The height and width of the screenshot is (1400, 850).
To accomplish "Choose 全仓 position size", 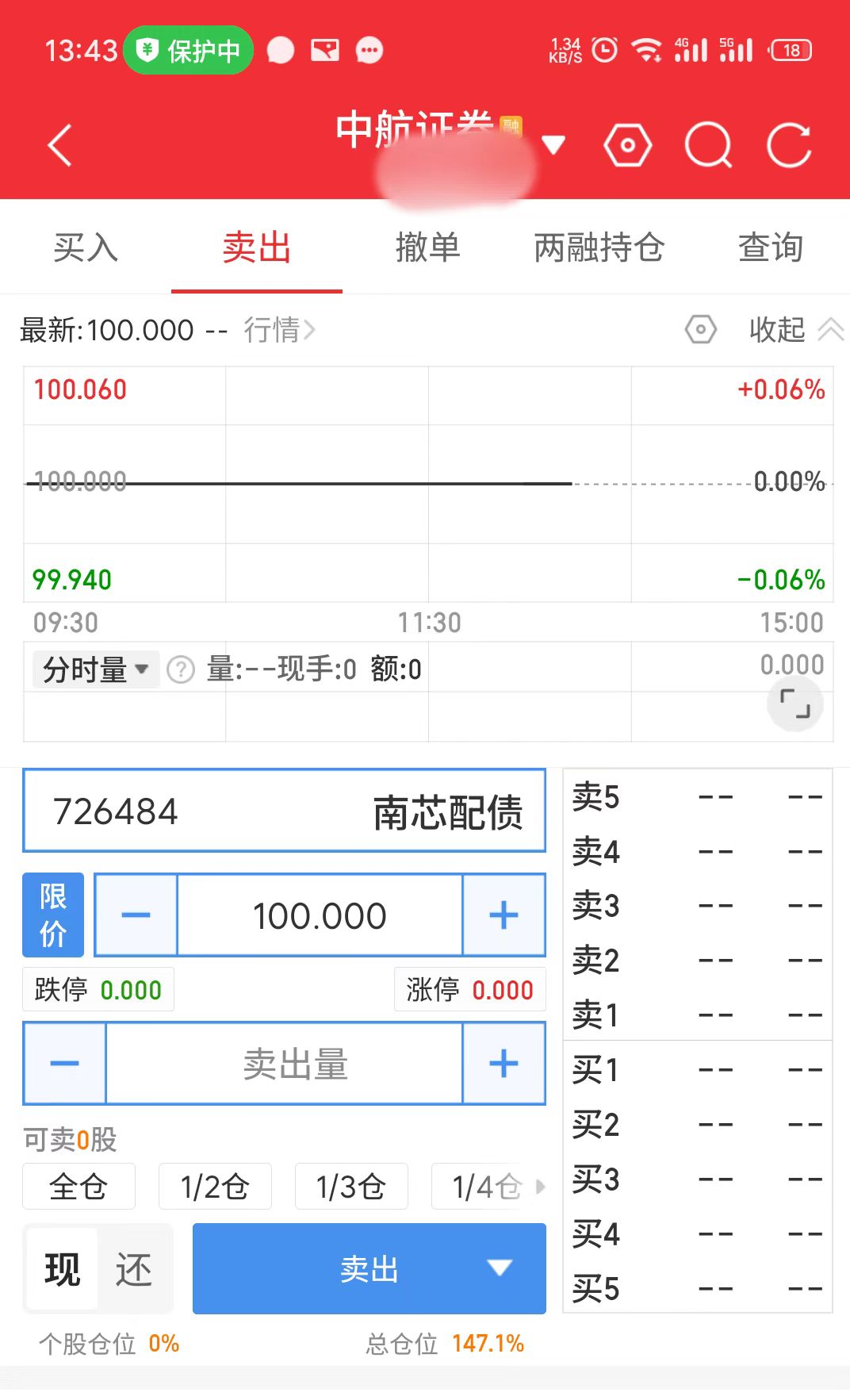I will click(78, 1187).
